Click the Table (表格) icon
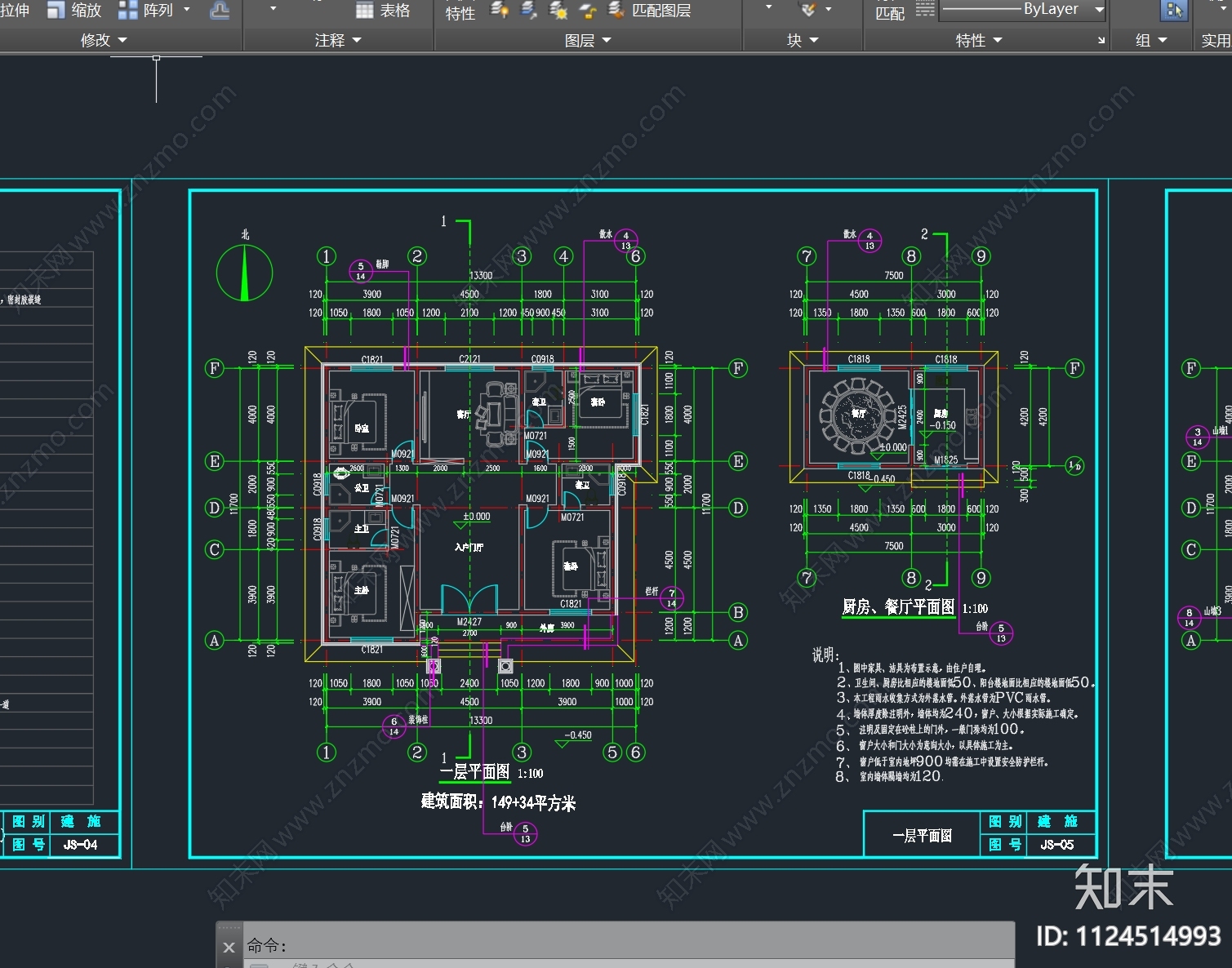The width and height of the screenshot is (1232, 968). pos(365,10)
